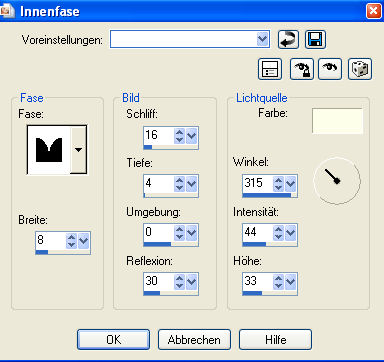
Task: Click the Intensität value field
Action: (258, 232)
